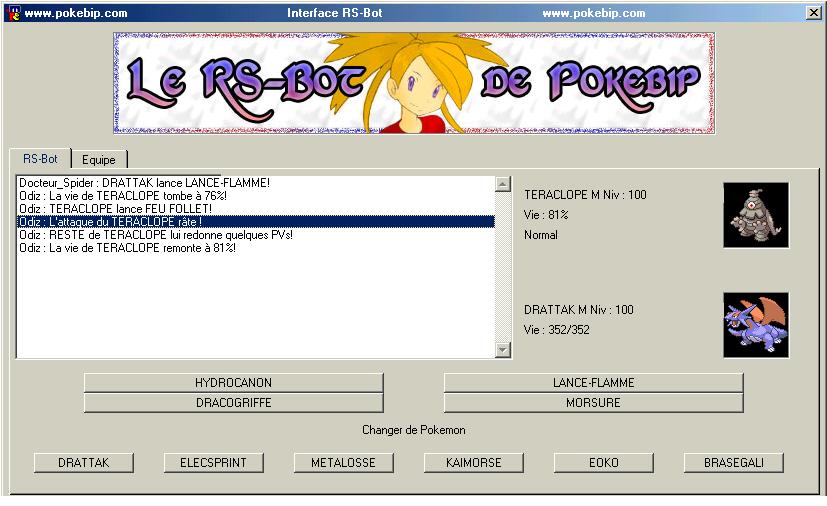Click the 'TERACLOPE M Niv : 100' label

point(585,195)
